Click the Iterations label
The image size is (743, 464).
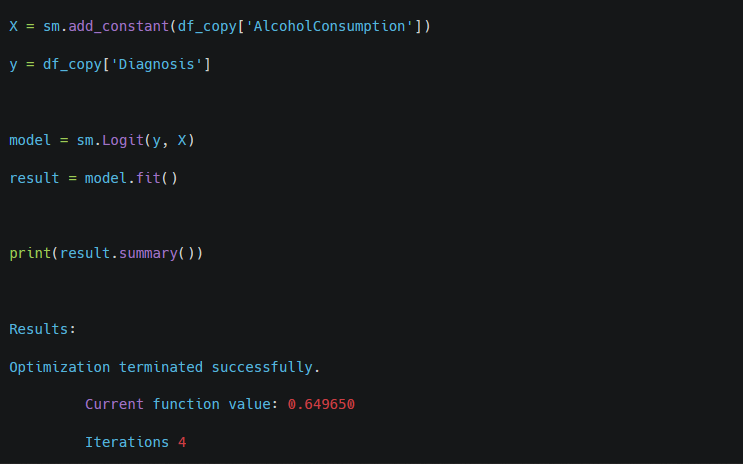pos(127,442)
